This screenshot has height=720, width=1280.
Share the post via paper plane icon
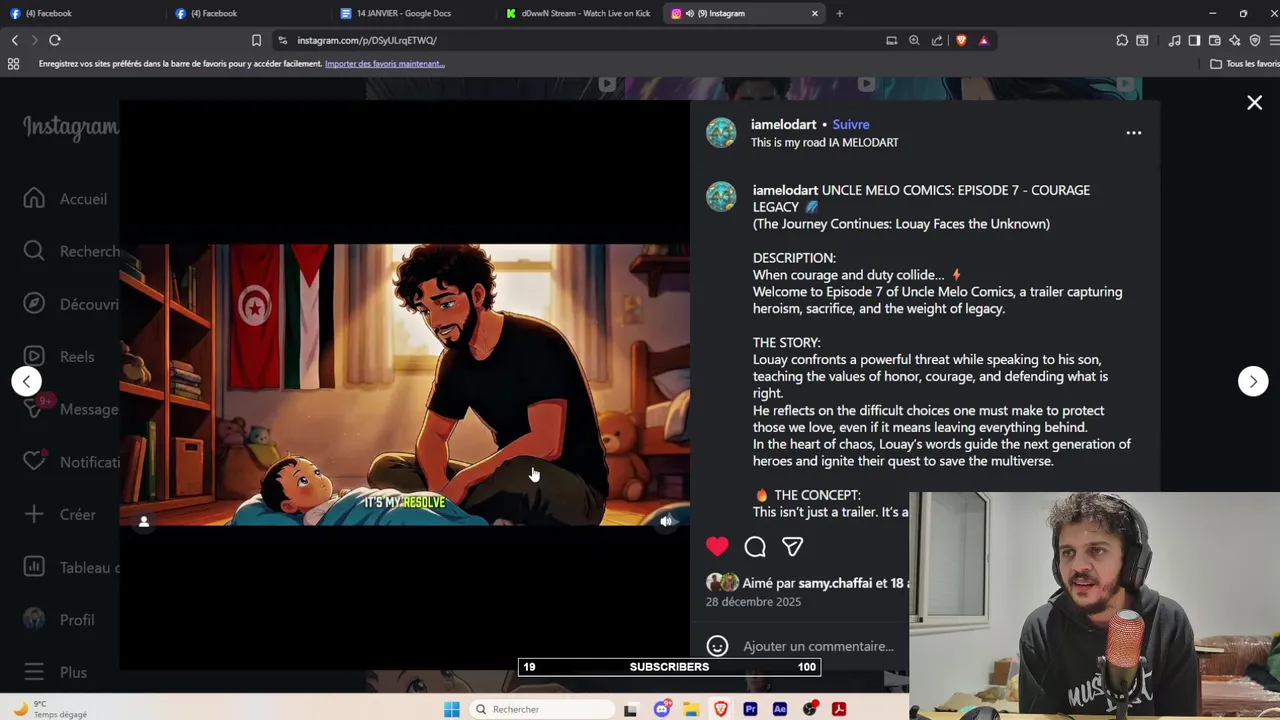pyautogui.click(x=792, y=546)
